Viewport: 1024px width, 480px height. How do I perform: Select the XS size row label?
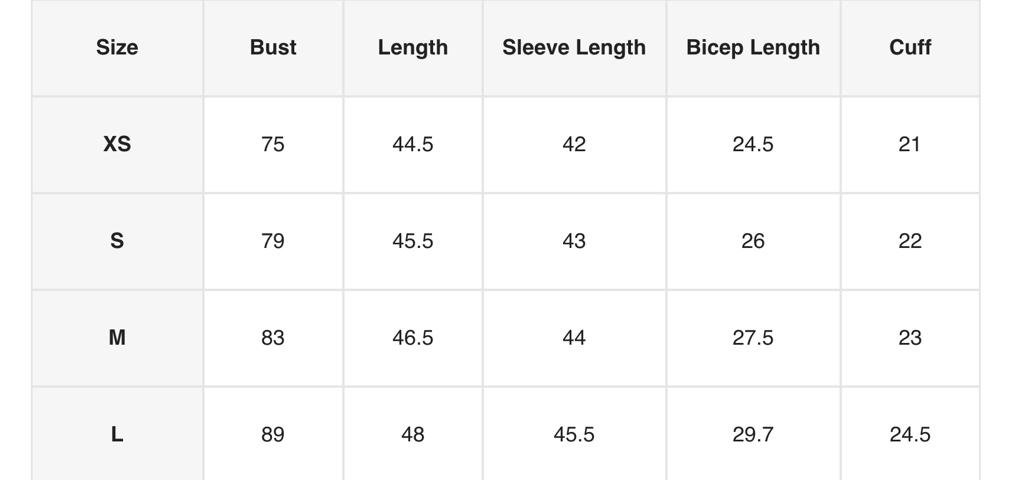pyautogui.click(x=117, y=144)
